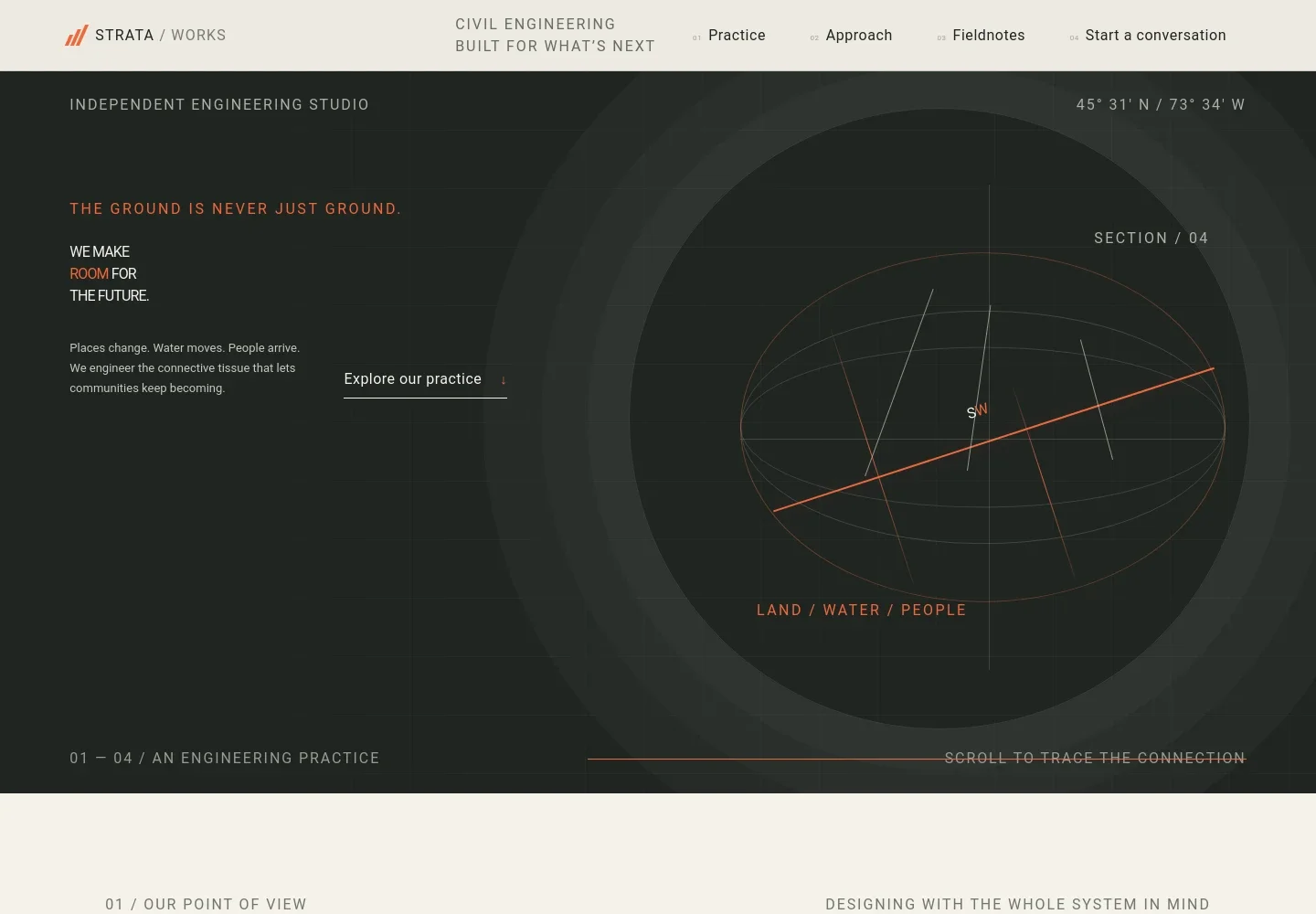
Task: Click the Civil Engineering Built For What's Next tagline
Action: pyautogui.click(x=555, y=36)
